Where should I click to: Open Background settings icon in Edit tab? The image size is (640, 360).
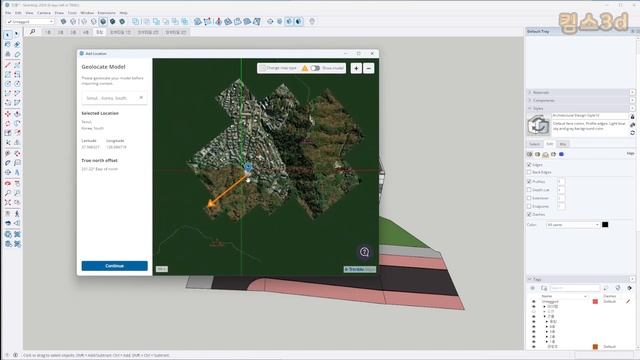tap(545, 154)
